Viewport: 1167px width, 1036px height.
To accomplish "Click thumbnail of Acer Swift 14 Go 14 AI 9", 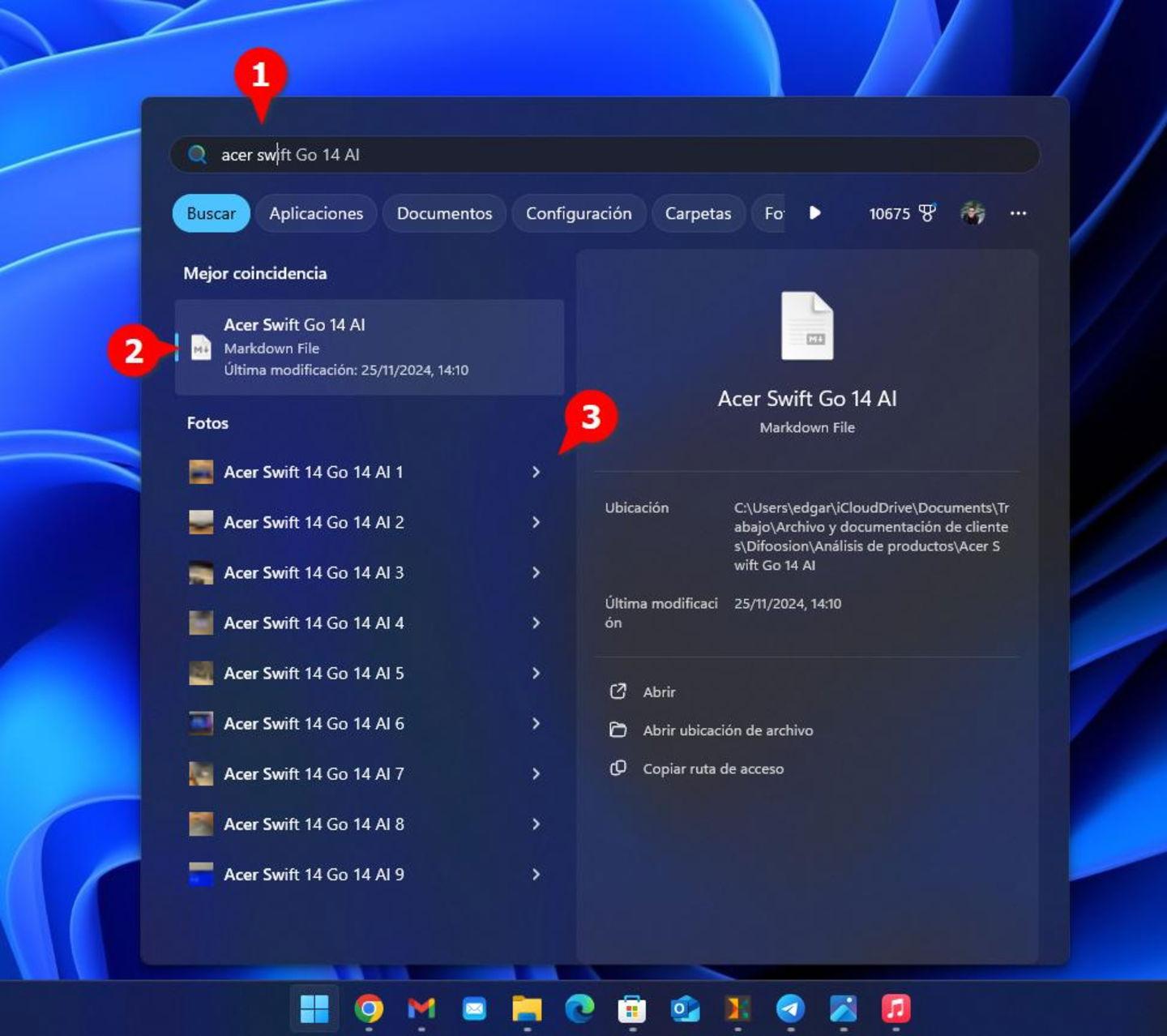I will click(x=201, y=874).
